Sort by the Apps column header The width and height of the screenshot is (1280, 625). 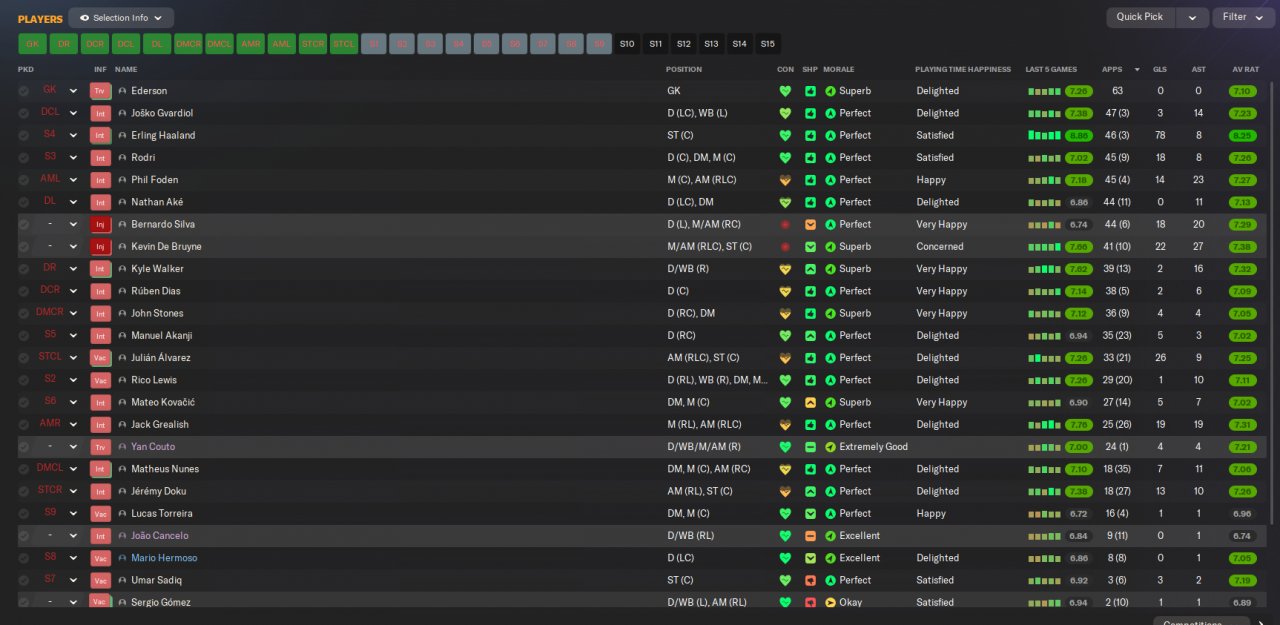[x=1112, y=70]
